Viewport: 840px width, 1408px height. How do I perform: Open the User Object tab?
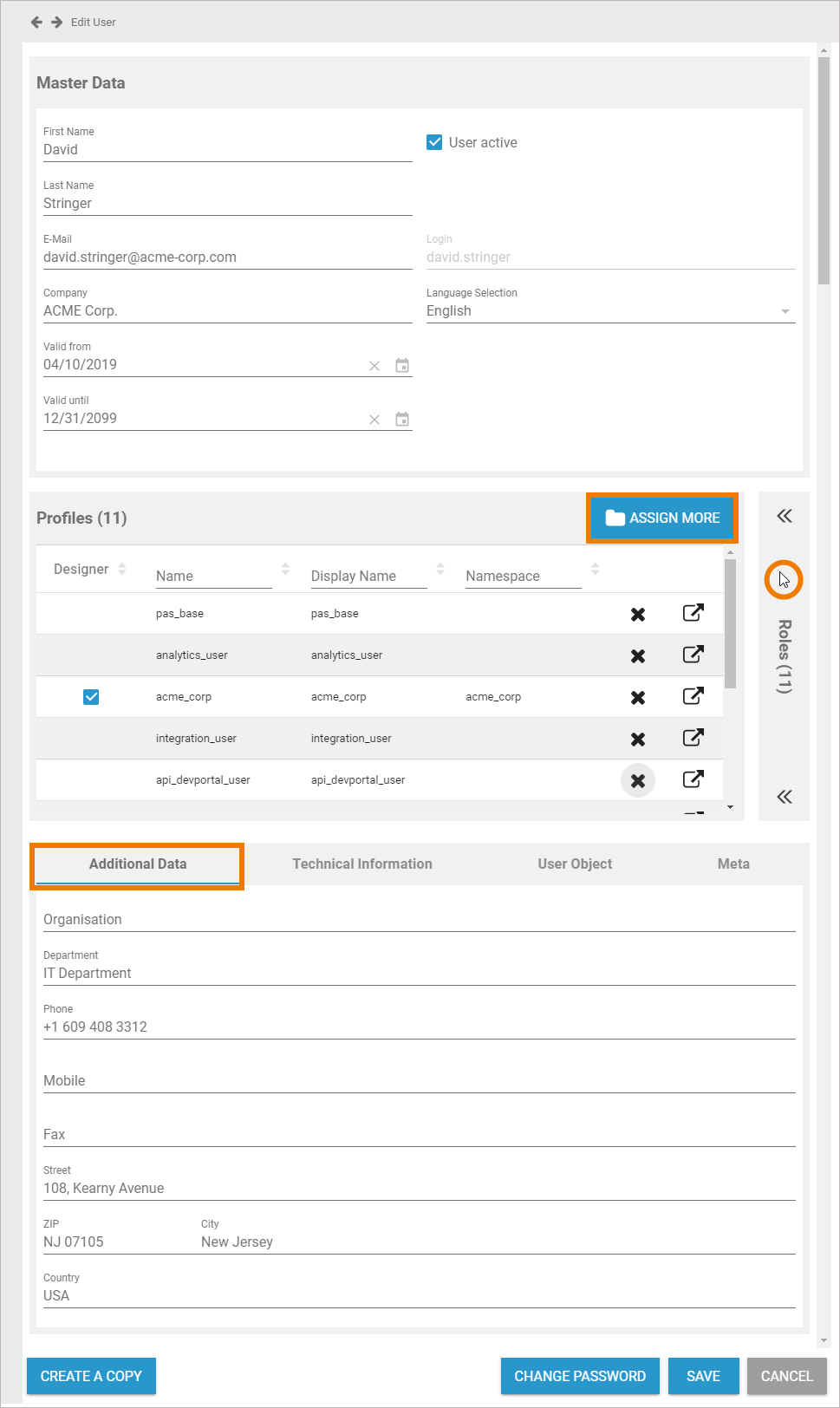pos(574,864)
